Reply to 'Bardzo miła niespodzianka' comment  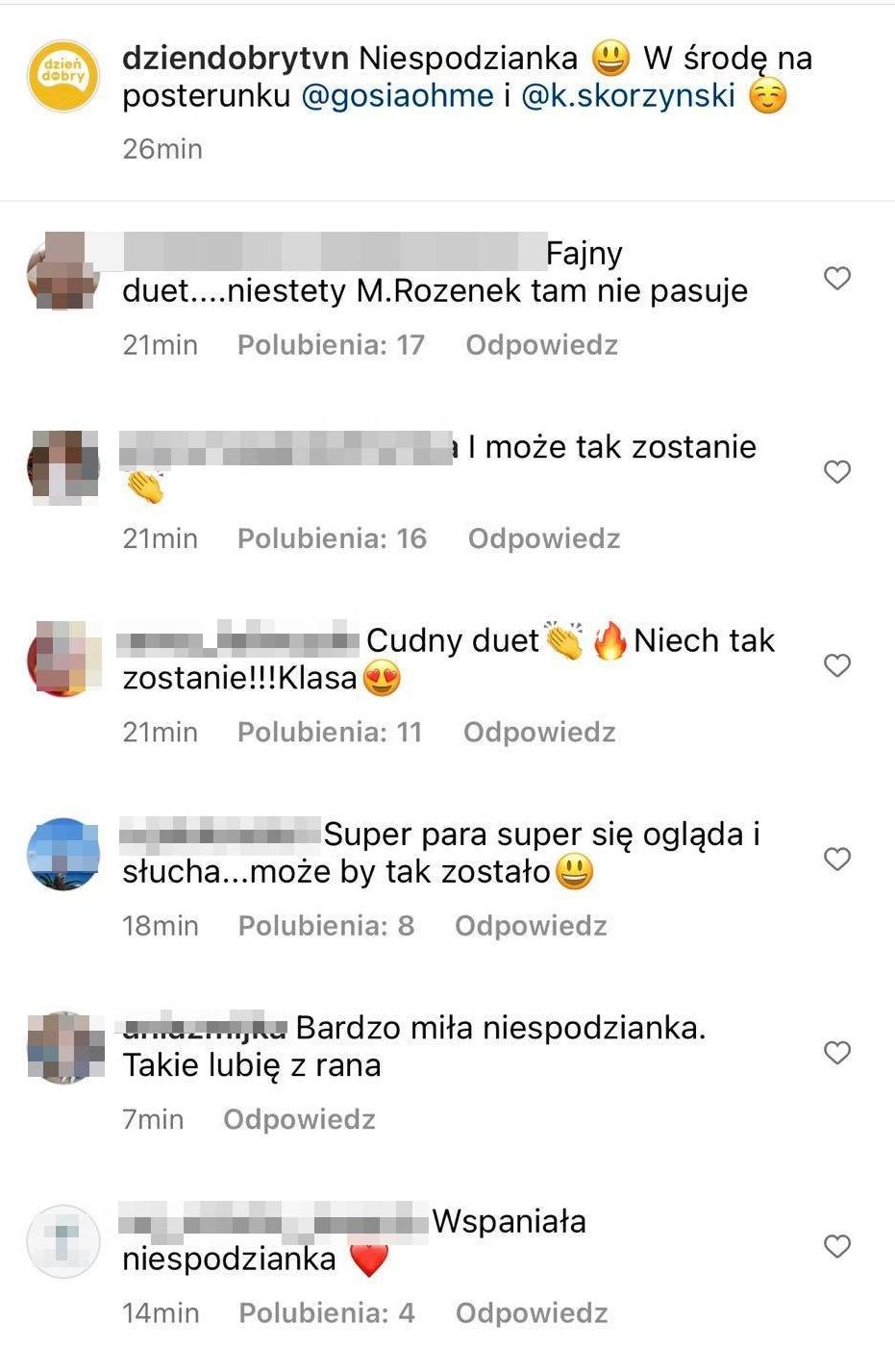(x=299, y=1119)
